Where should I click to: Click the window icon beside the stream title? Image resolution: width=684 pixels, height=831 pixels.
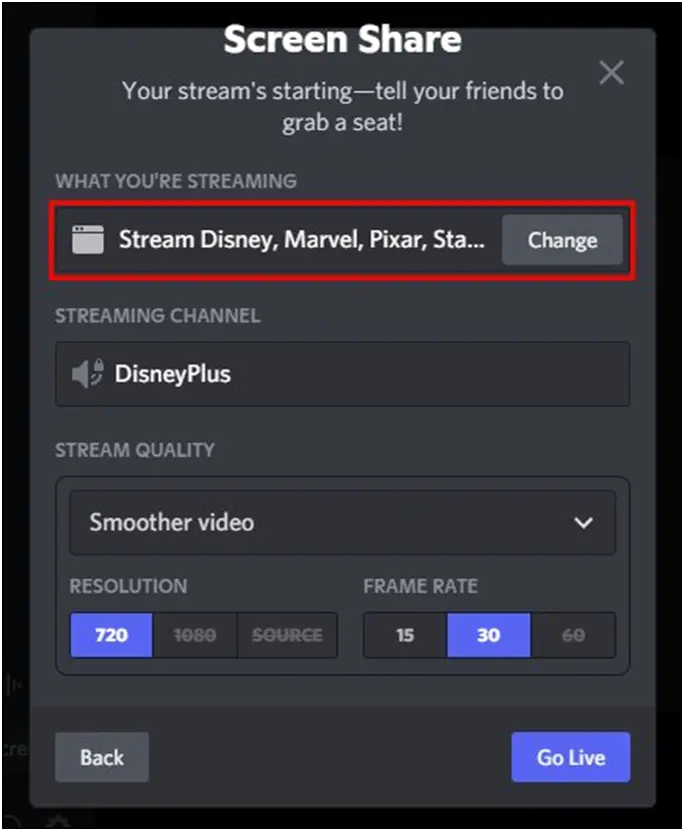87,240
